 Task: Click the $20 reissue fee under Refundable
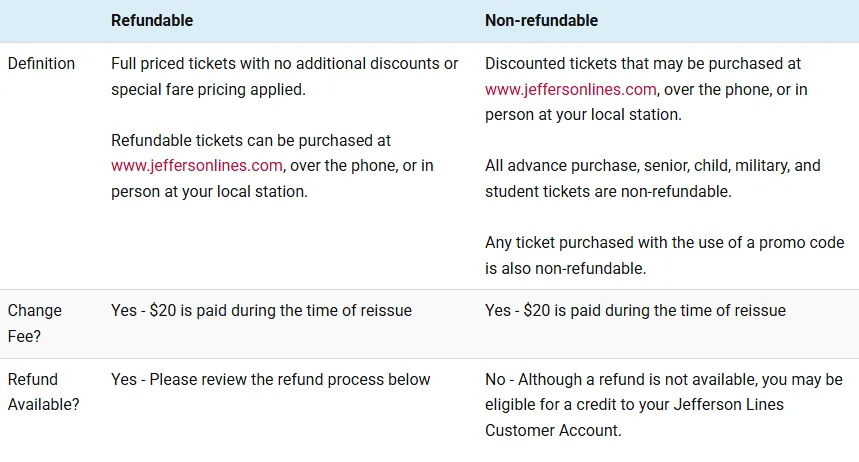click(261, 311)
